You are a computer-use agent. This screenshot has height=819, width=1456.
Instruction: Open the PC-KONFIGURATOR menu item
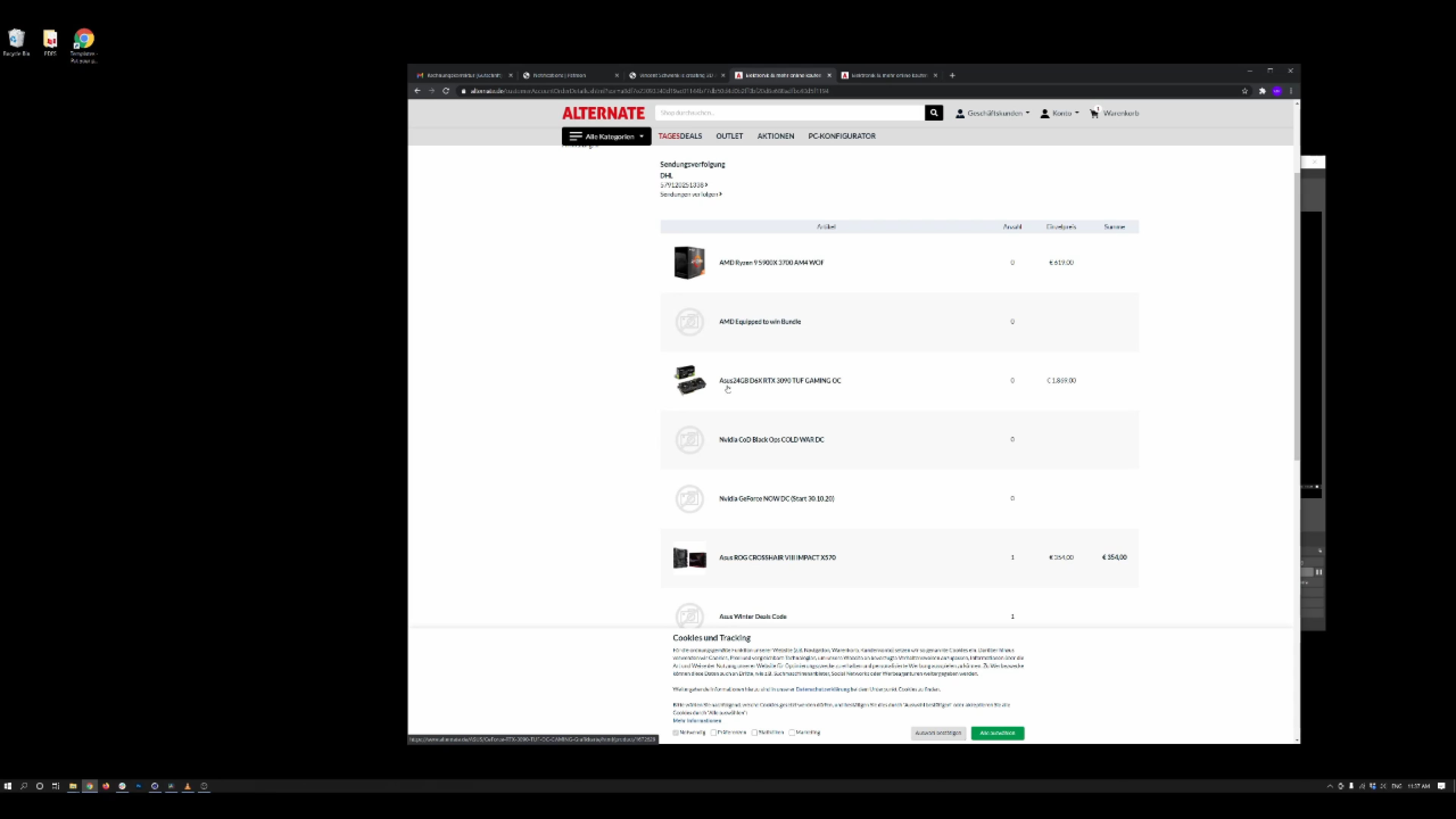point(842,136)
